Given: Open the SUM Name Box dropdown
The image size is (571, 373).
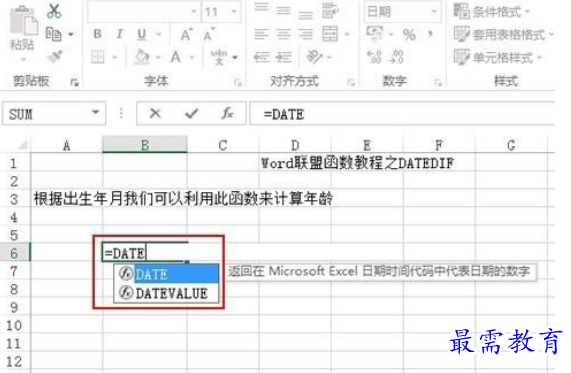Looking at the screenshot, I should point(96,113).
